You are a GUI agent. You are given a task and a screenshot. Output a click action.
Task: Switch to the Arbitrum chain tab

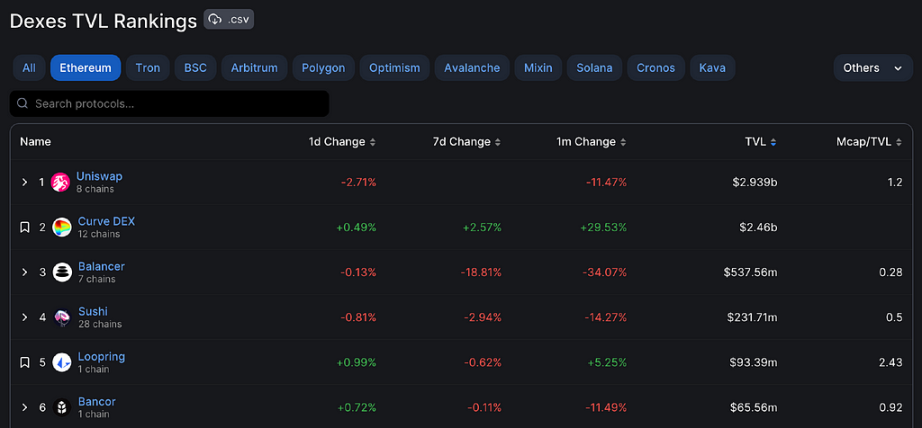click(x=254, y=68)
